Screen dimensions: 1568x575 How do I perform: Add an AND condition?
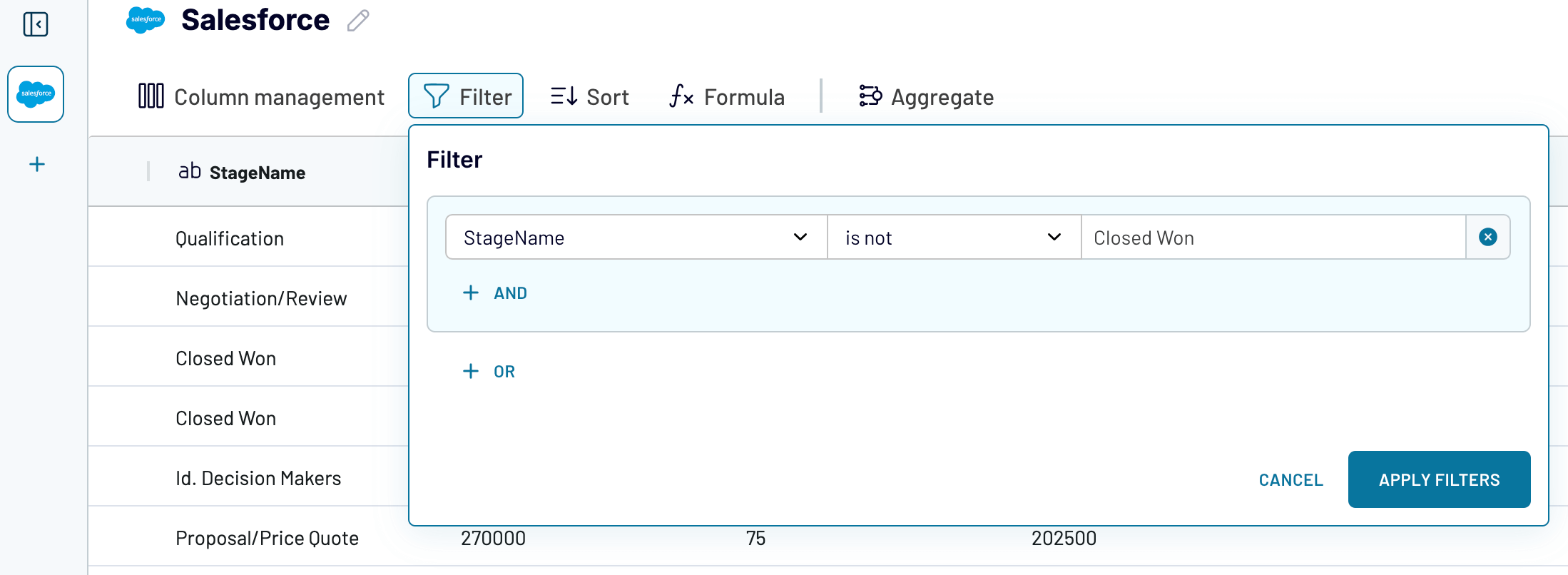[495, 293]
